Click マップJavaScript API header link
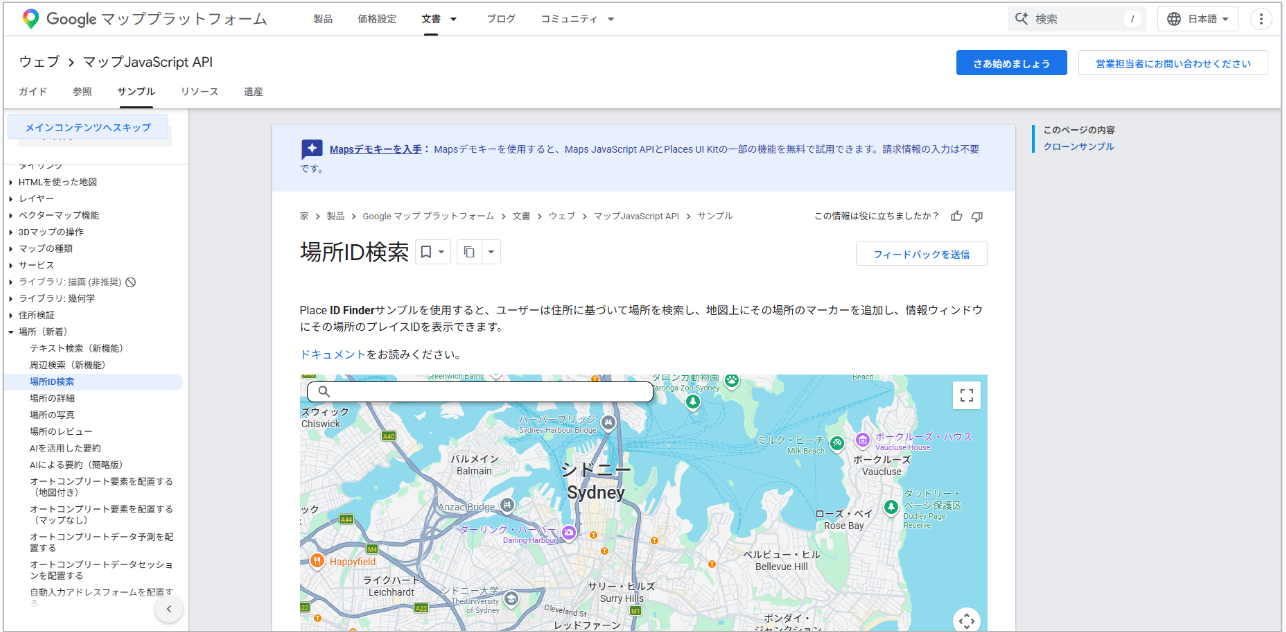The width and height of the screenshot is (1286, 632). point(148,62)
